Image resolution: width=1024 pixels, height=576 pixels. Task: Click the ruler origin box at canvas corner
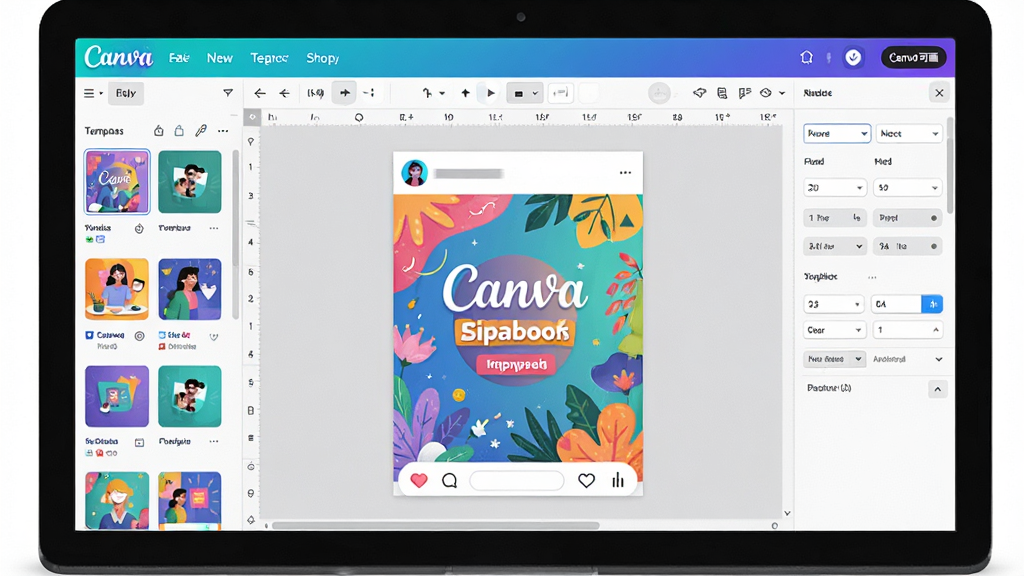(252, 117)
